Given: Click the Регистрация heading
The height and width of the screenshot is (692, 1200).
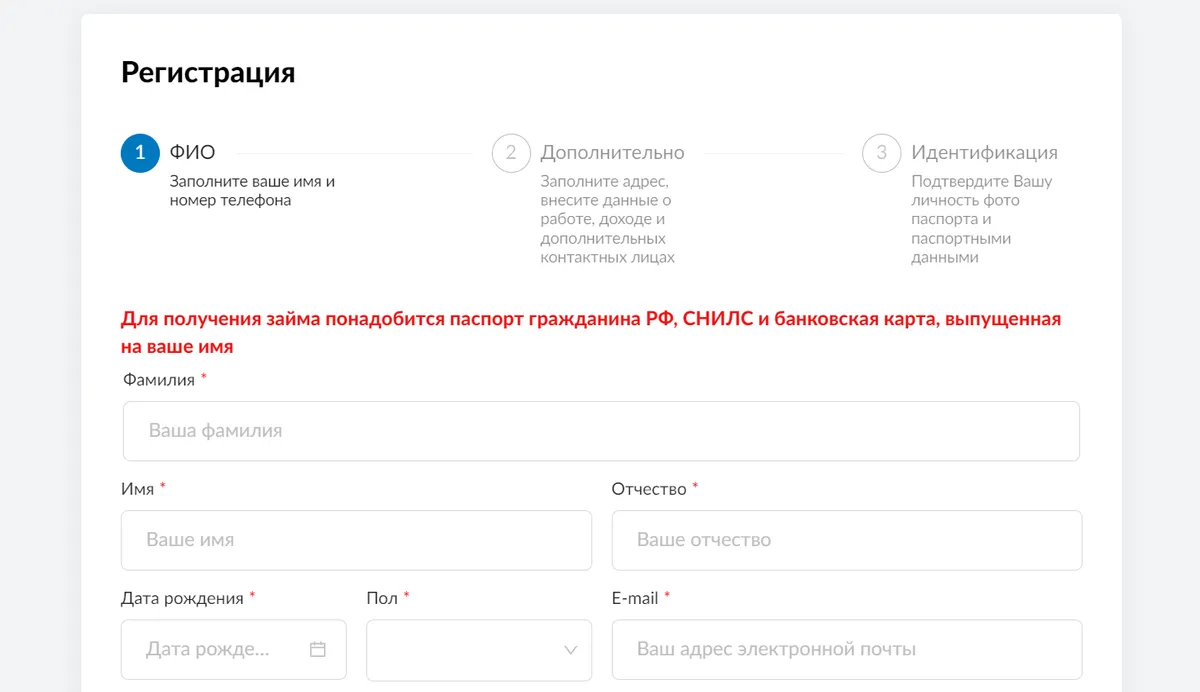Looking at the screenshot, I should pyautogui.click(x=208, y=72).
